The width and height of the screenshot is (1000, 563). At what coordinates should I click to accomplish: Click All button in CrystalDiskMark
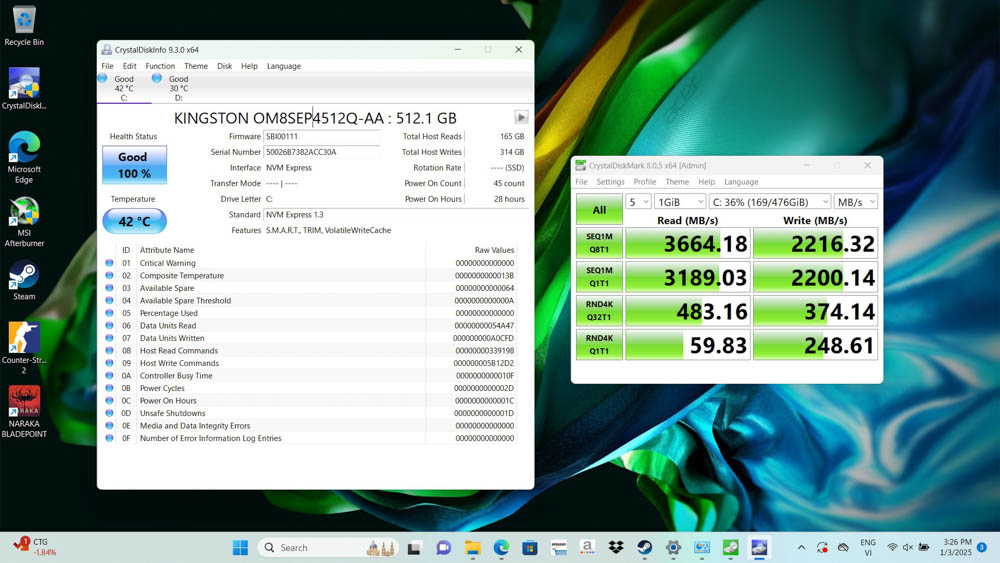(599, 209)
